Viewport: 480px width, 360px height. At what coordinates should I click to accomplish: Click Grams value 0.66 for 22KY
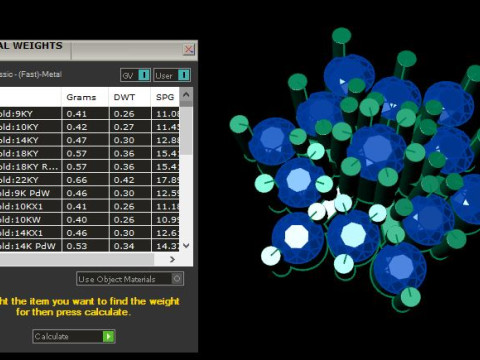point(77,180)
